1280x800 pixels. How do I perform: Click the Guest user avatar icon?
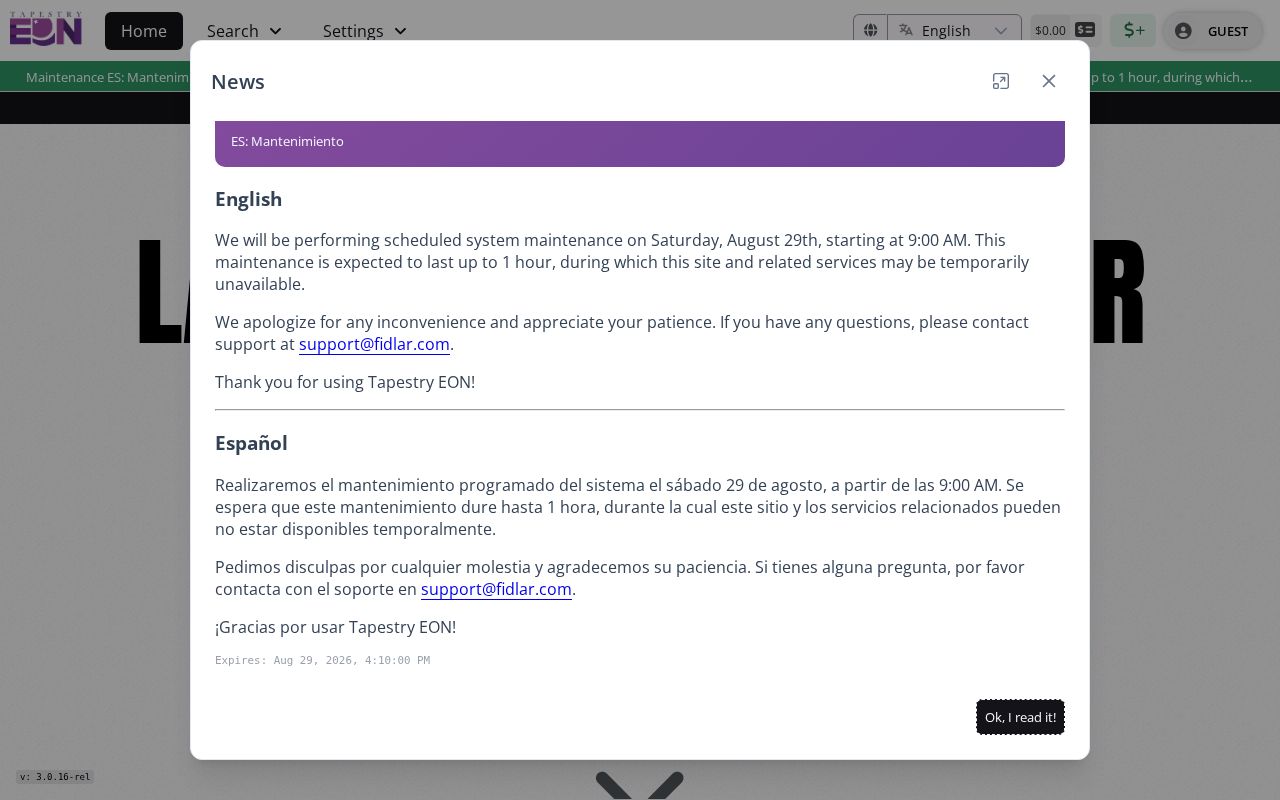1183,31
